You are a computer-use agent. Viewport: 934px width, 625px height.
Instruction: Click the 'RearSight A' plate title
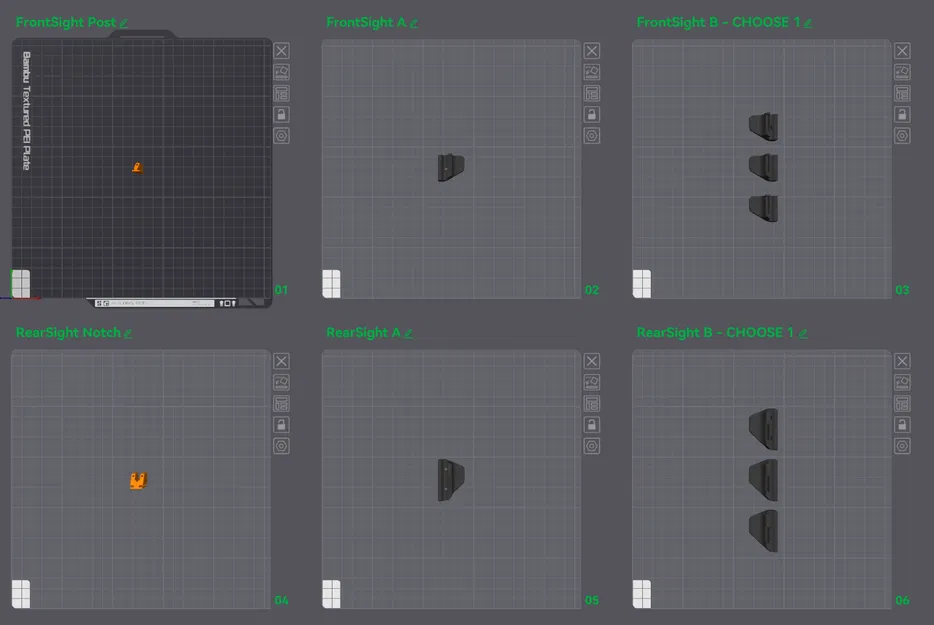363,332
